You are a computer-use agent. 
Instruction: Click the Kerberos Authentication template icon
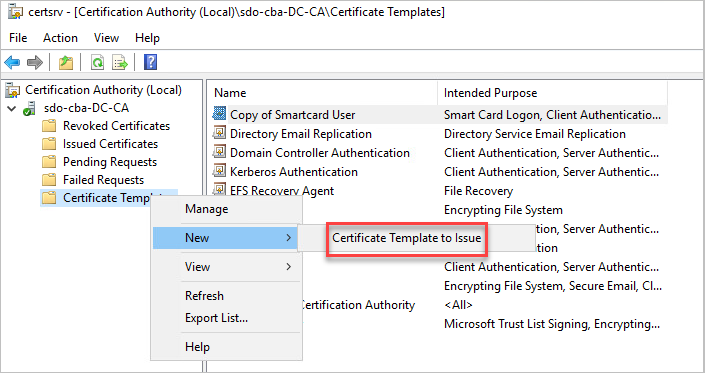pyautogui.click(x=219, y=171)
